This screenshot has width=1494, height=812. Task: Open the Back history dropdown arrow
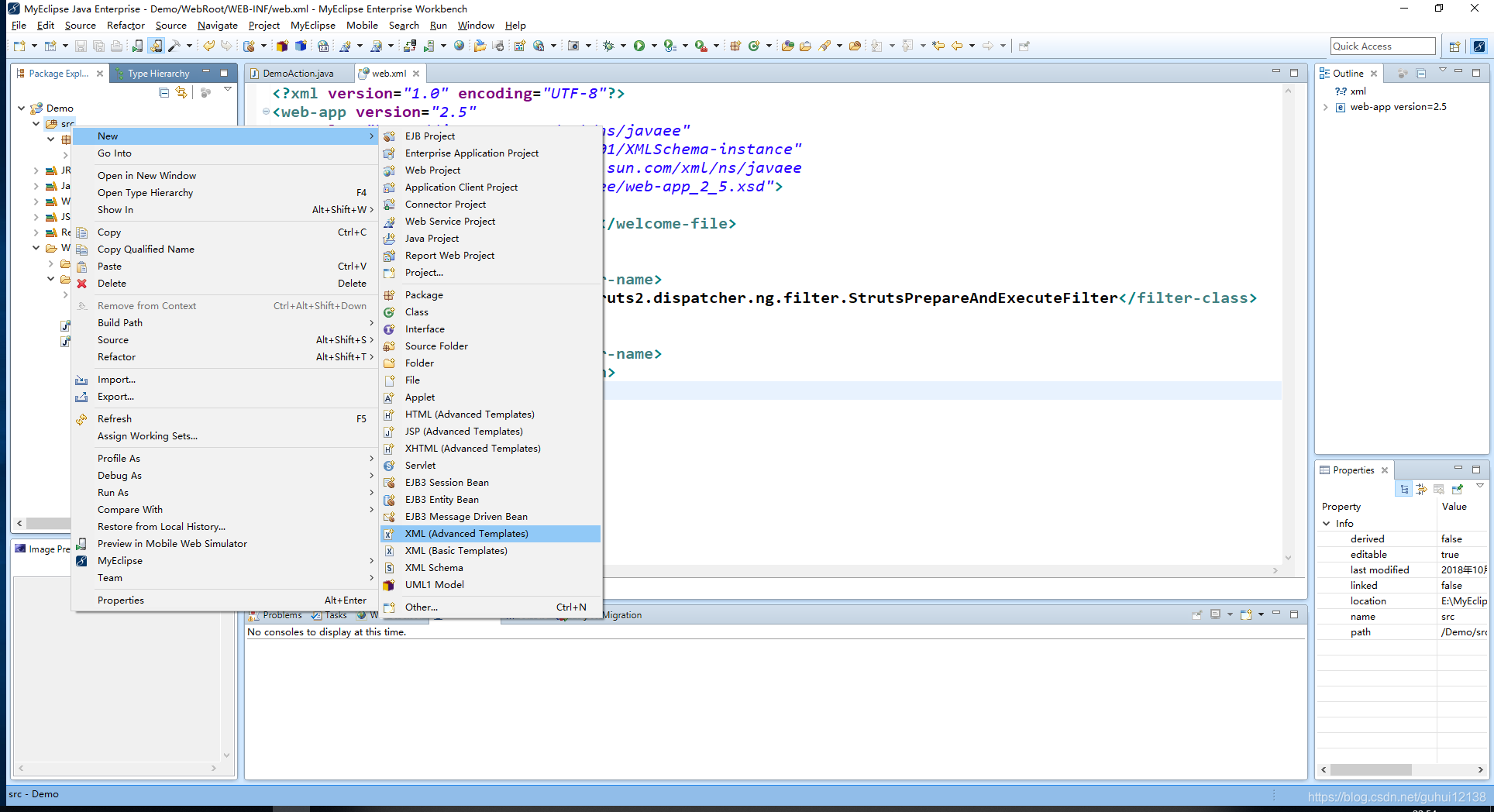coord(972,46)
